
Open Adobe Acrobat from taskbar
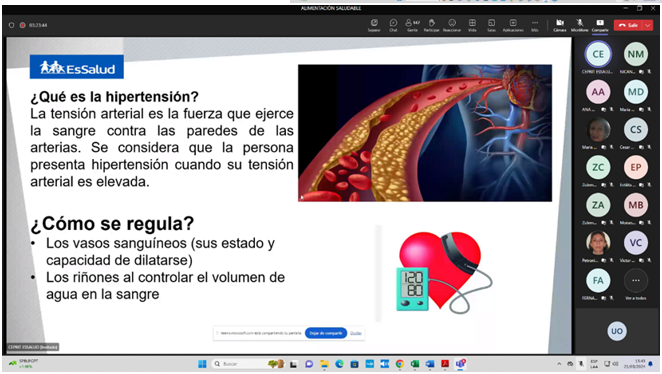(445, 364)
